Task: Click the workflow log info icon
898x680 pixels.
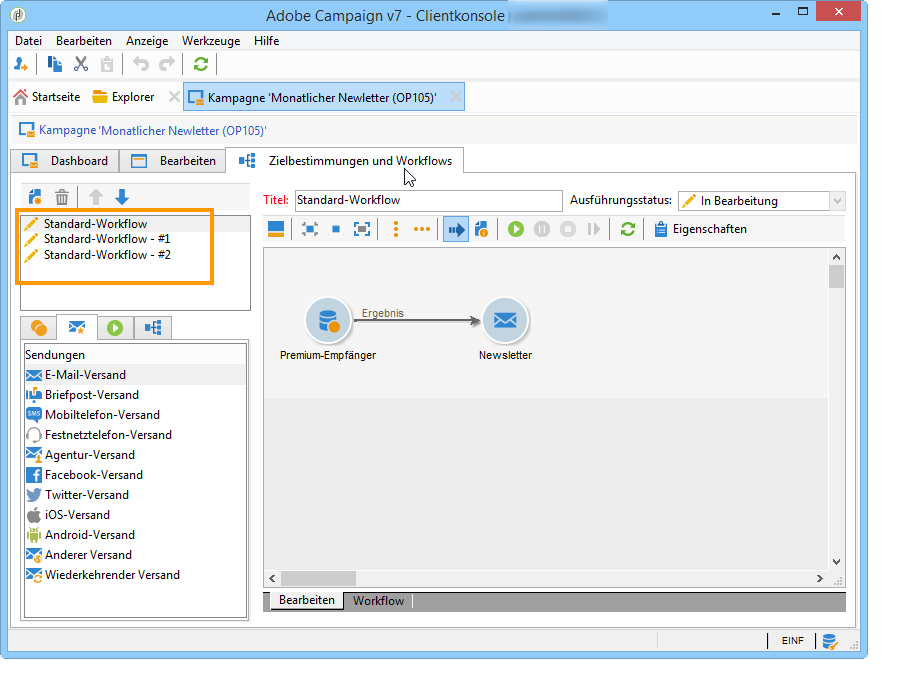Action: pyautogui.click(x=482, y=229)
